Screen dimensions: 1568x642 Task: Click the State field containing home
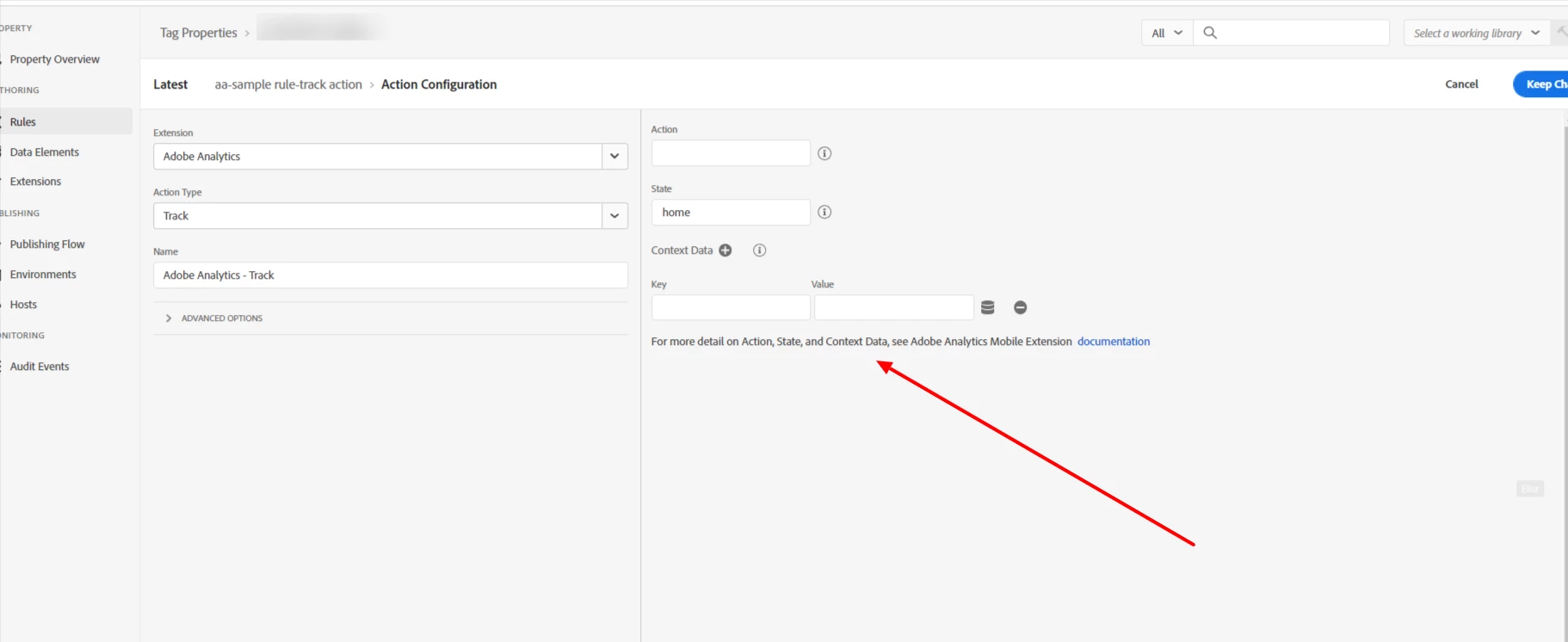click(731, 213)
